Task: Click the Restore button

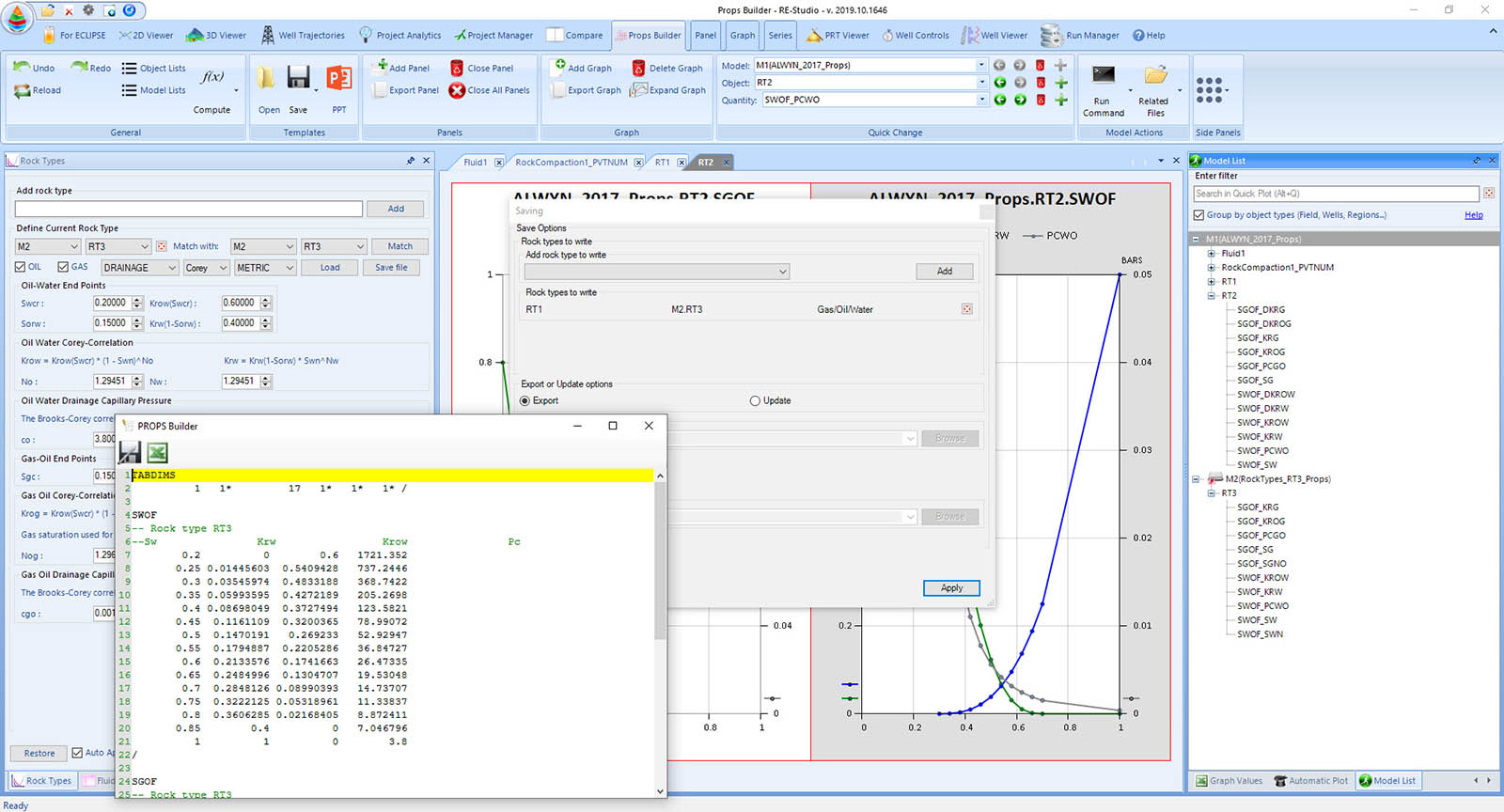Action: coord(39,753)
